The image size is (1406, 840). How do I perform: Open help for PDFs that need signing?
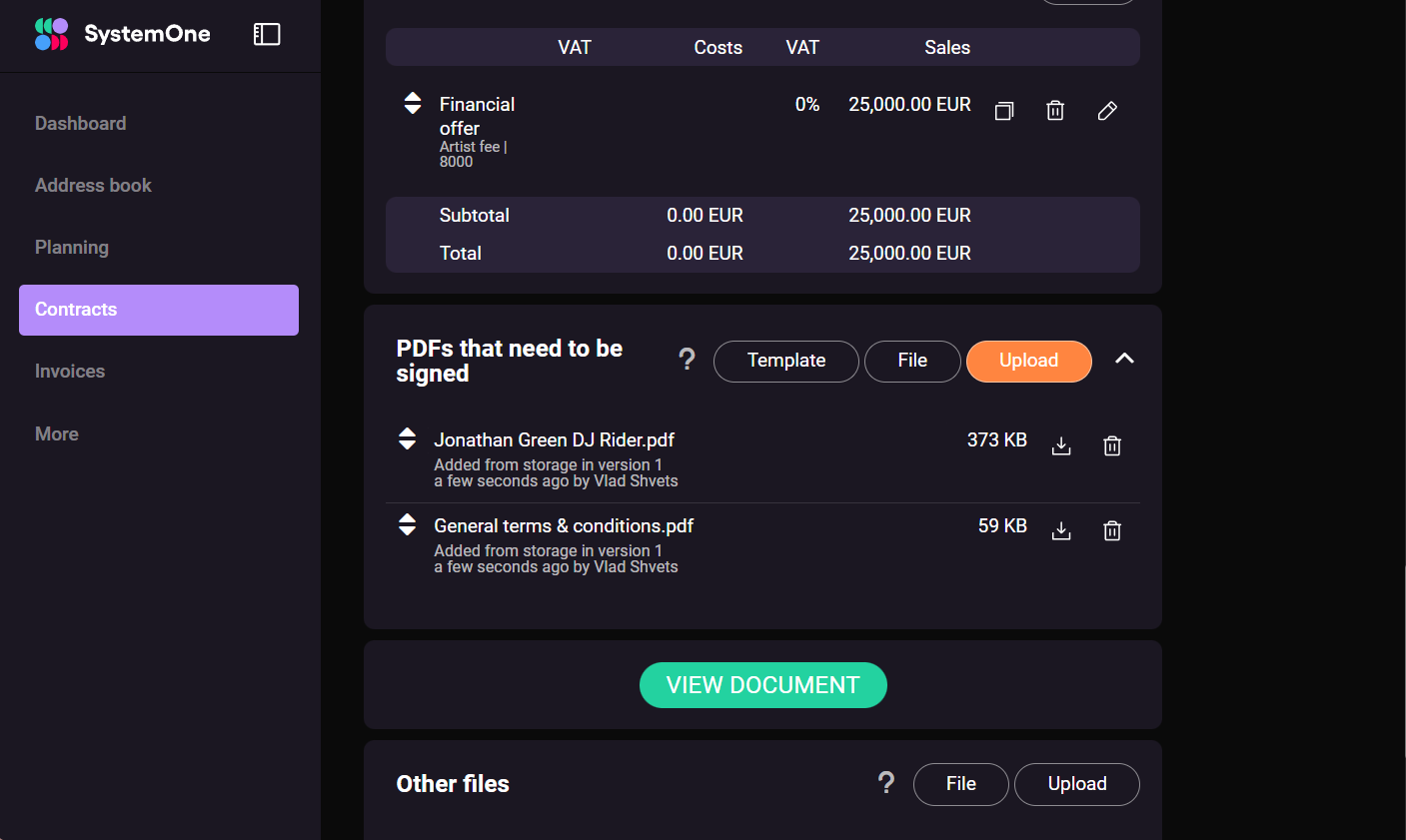point(687,359)
